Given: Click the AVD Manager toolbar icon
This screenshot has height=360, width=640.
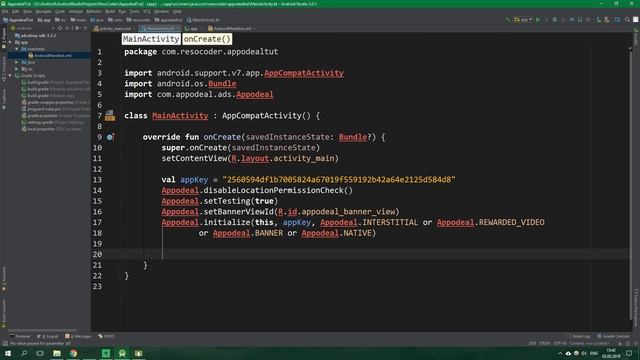Looking at the screenshot, I should pyautogui.click(x=599, y=20).
